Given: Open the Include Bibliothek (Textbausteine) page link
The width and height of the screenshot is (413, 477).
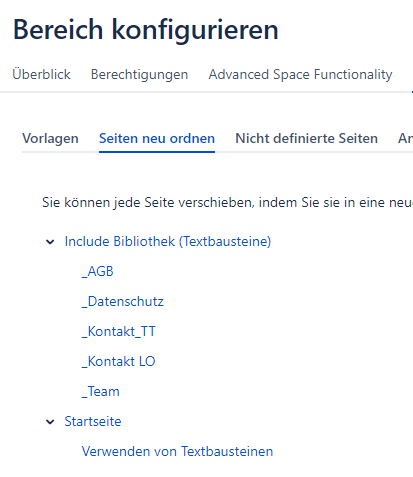Looking at the screenshot, I should tap(168, 241).
